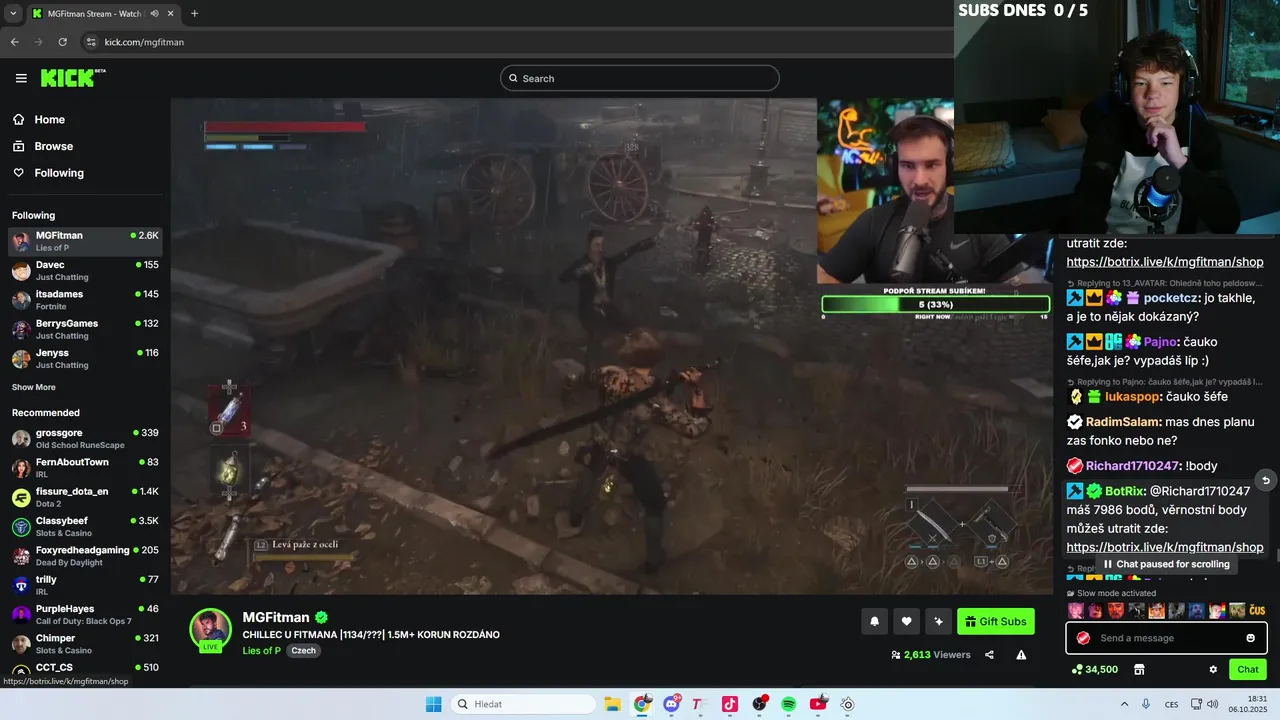Open Classybeef recommended channel
Viewport: 1280px width, 720px height.
[x=85, y=526]
